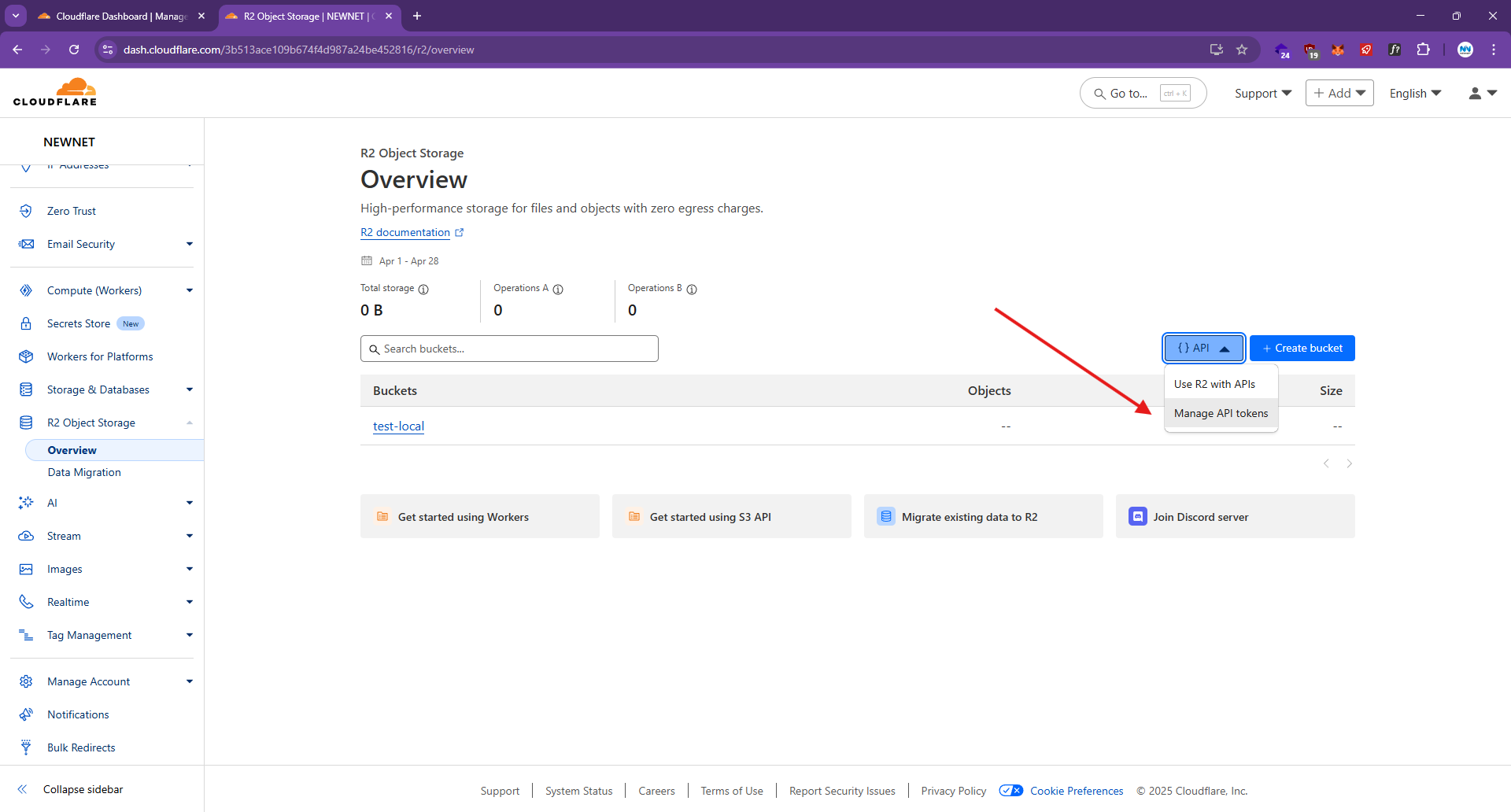
Task: Go to next page of buckets
Action: (x=1349, y=463)
